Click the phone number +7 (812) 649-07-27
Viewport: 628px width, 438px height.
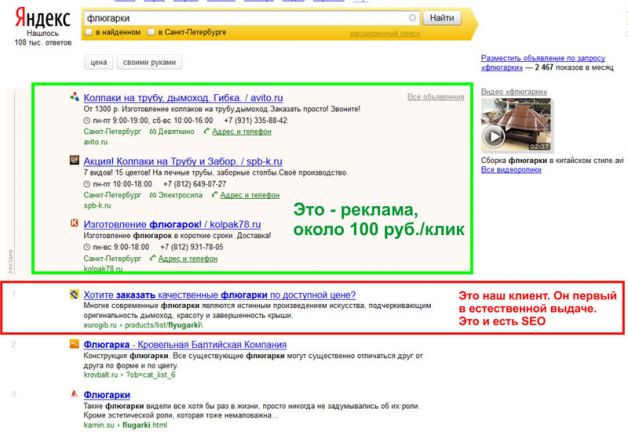[x=195, y=184]
